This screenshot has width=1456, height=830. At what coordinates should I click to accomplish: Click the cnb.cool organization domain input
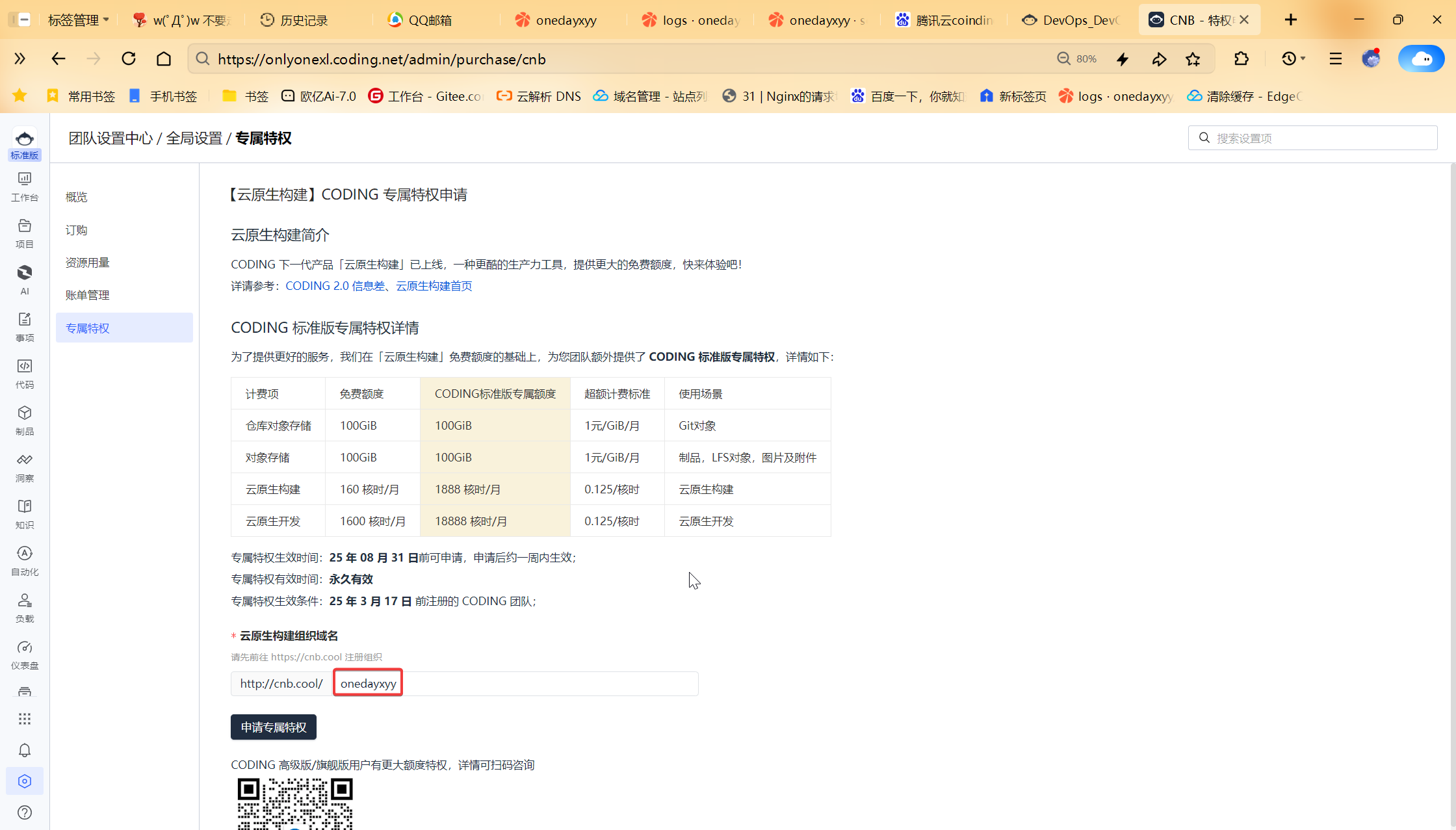(x=516, y=683)
